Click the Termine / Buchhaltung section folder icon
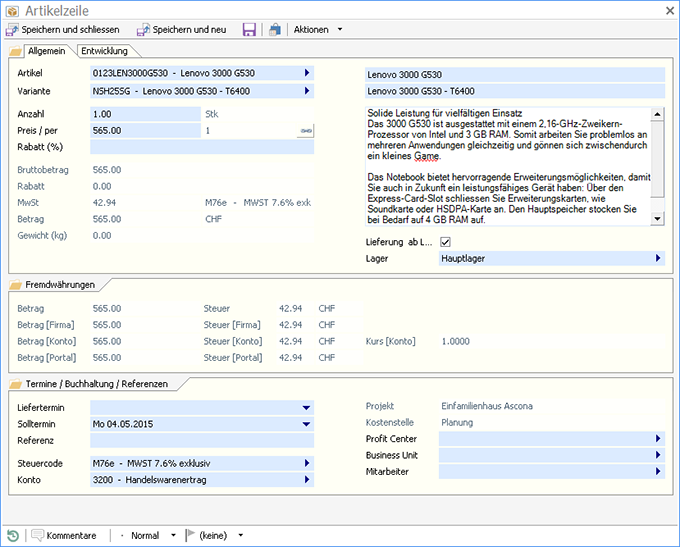Viewport: 680px width, 547px height. 16,384
